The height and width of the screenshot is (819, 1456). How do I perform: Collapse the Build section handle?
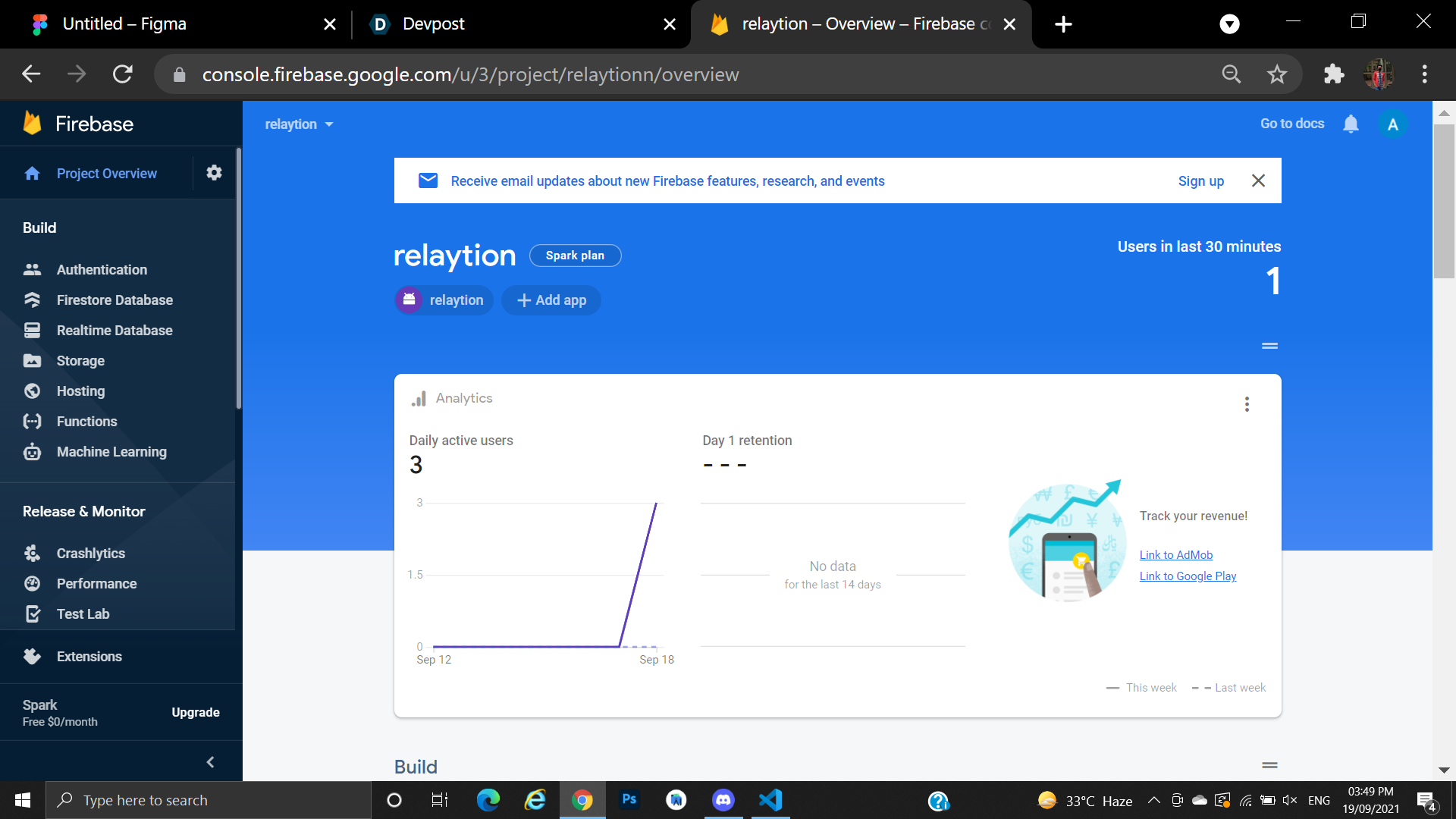[1269, 766]
